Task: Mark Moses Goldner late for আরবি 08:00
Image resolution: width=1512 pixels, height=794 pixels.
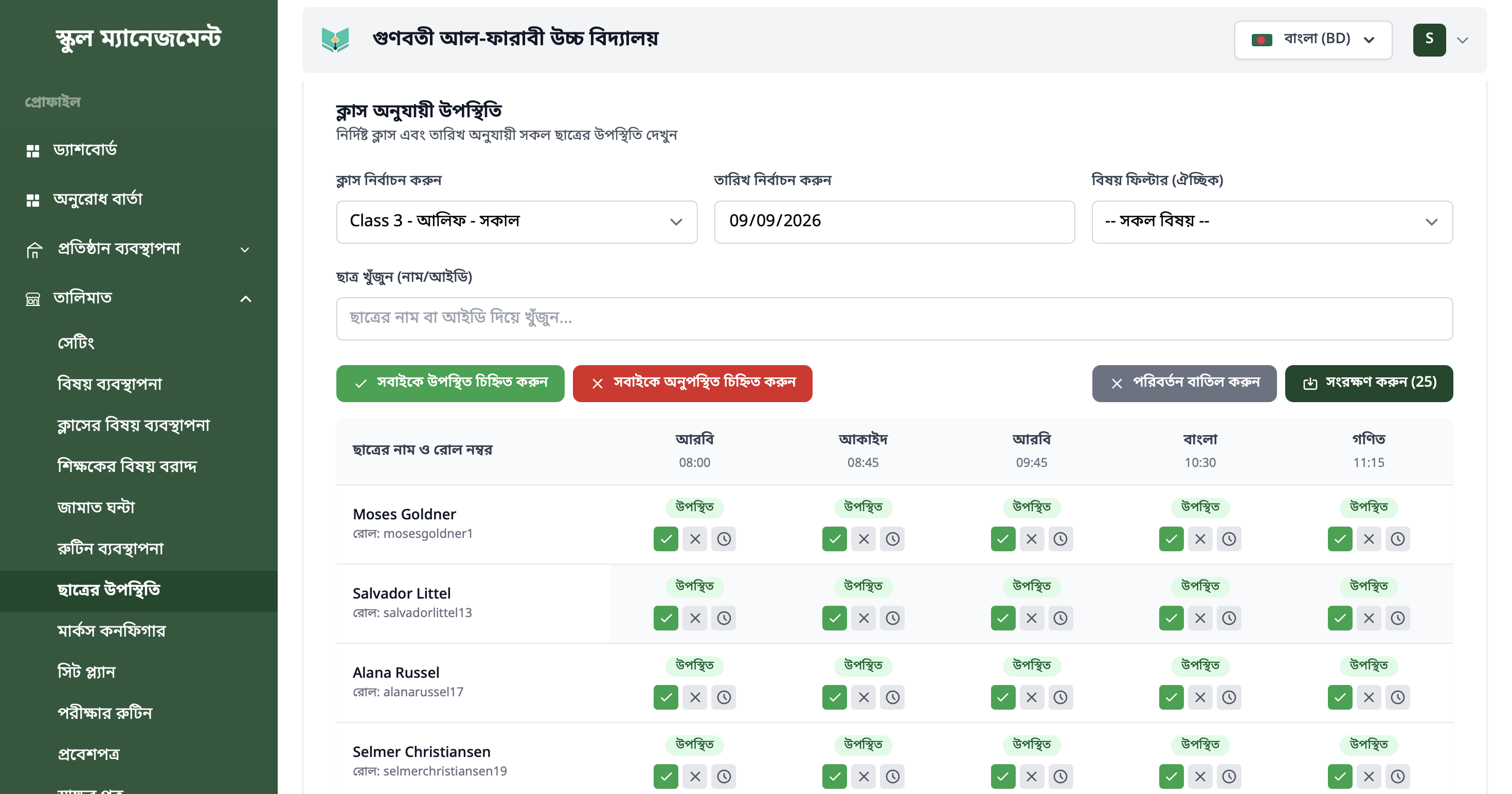Action: [x=724, y=539]
